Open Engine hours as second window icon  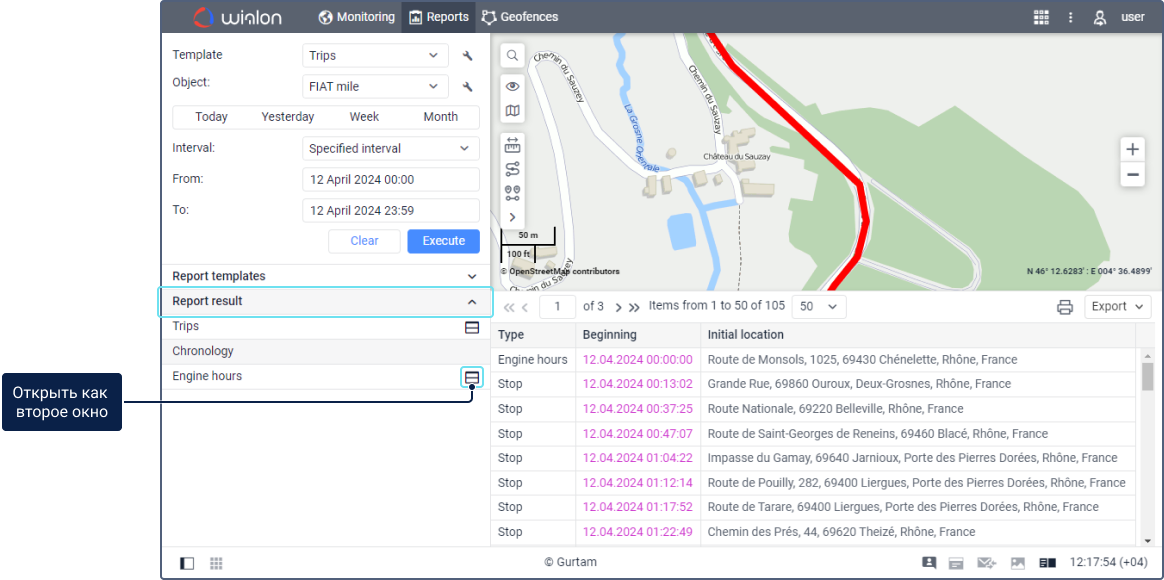(471, 378)
